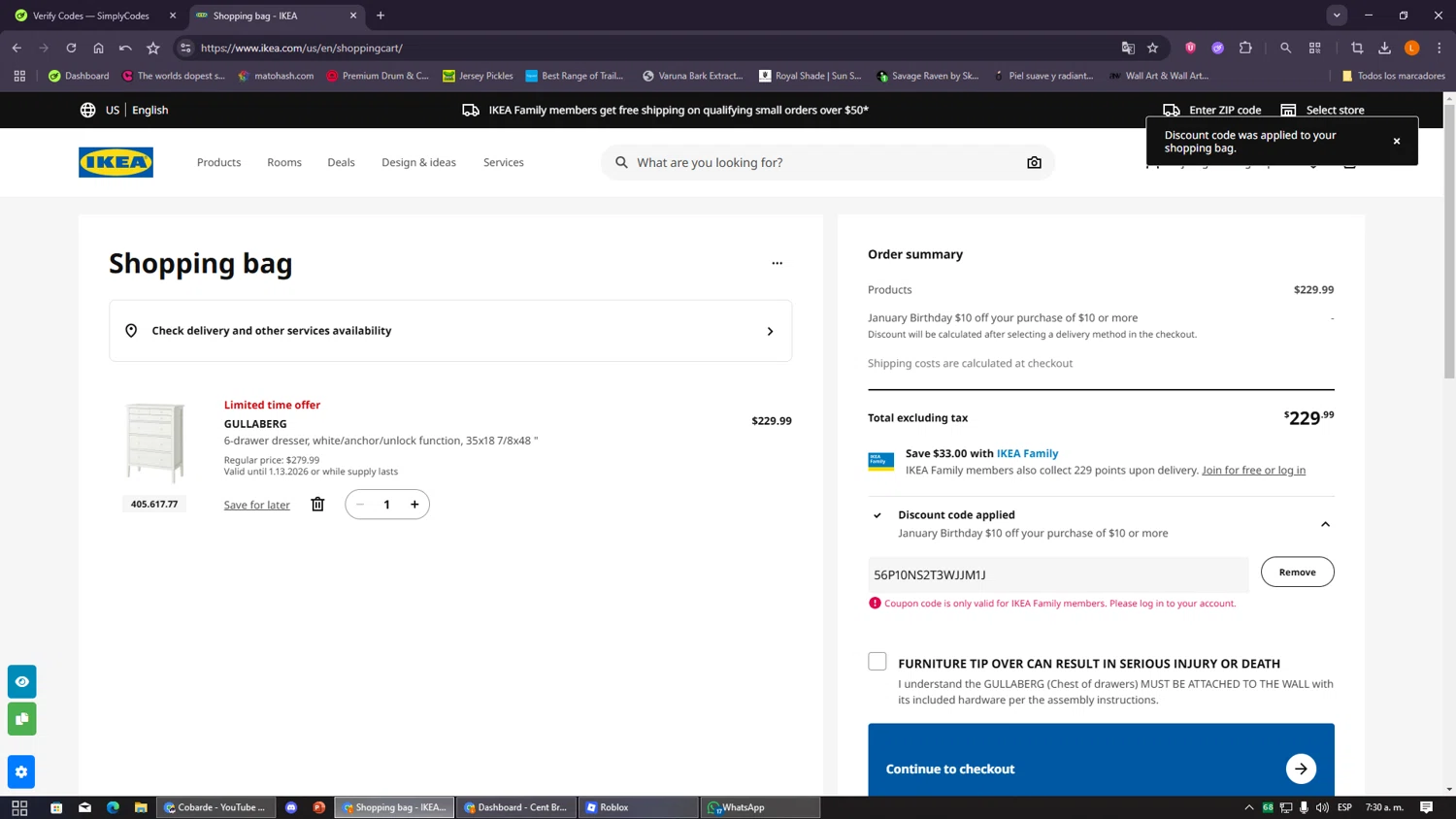Click the green copy sidebar icon
This screenshot has height=819, width=1456.
tap(21, 719)
